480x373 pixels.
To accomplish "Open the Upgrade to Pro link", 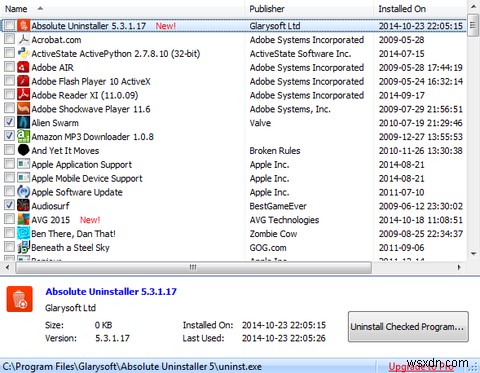I will tap(421, 367).
